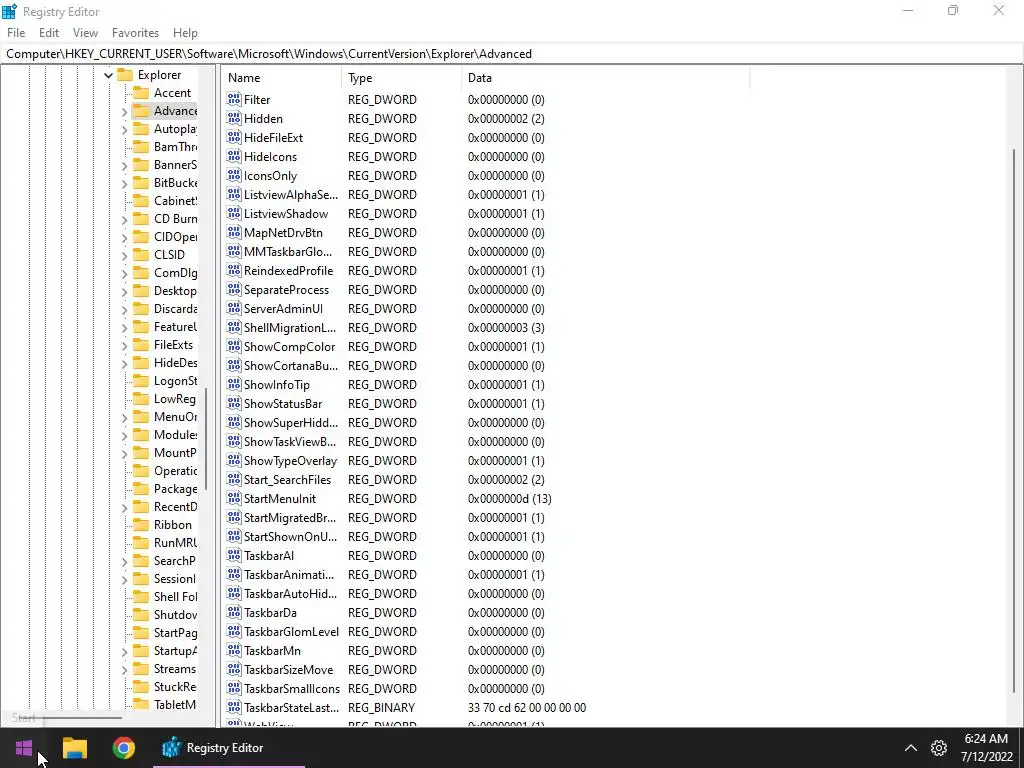Show hidden tray icons chevron

910,748
